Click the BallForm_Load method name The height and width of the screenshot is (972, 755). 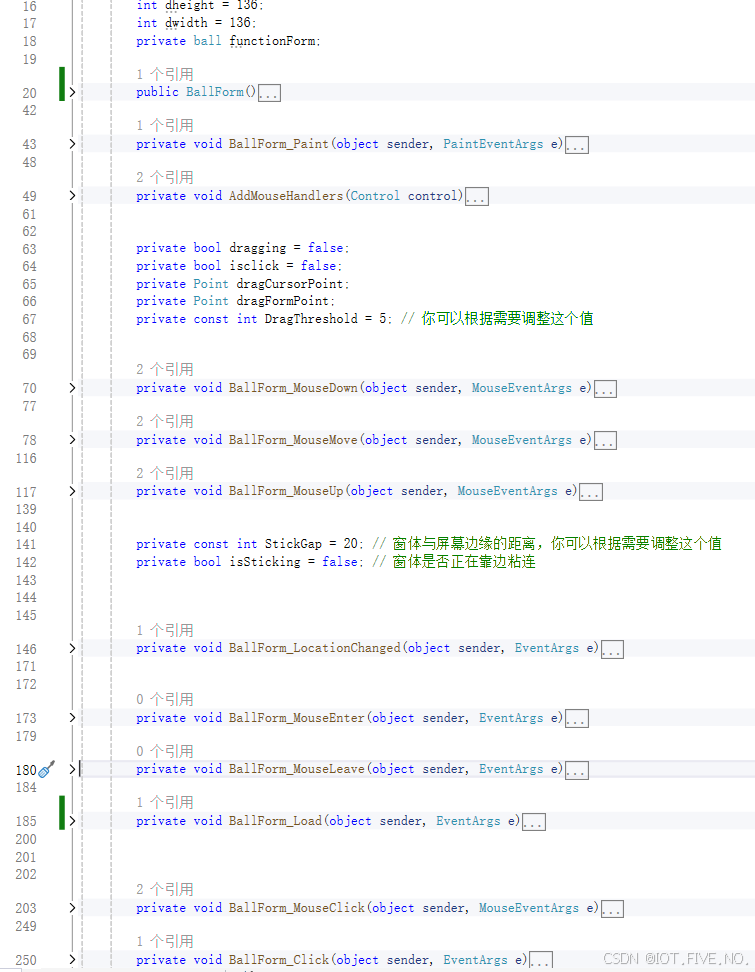coord(275,821)
